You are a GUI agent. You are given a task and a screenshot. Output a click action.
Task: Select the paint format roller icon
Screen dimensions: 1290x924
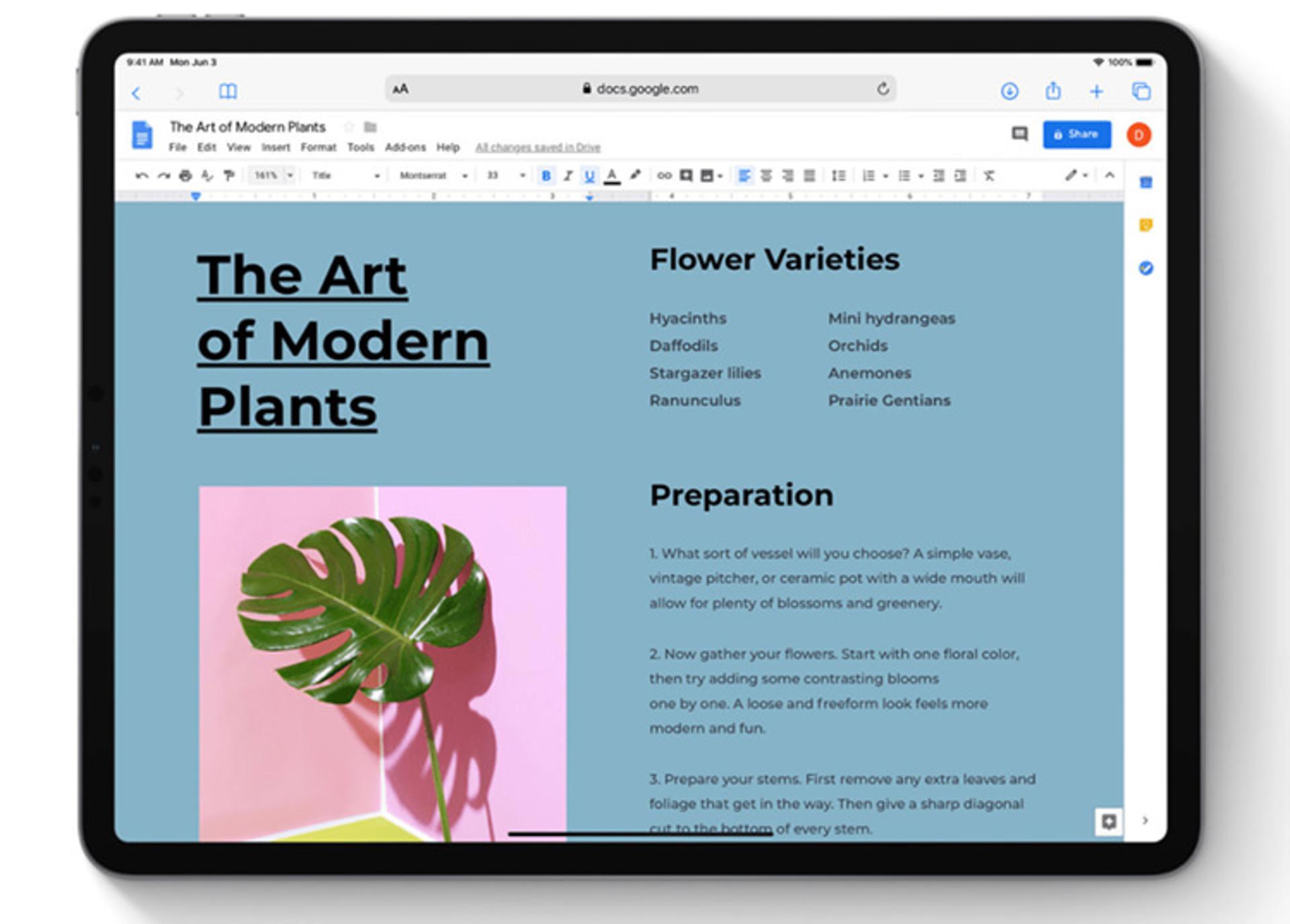[x=229, y=176]
